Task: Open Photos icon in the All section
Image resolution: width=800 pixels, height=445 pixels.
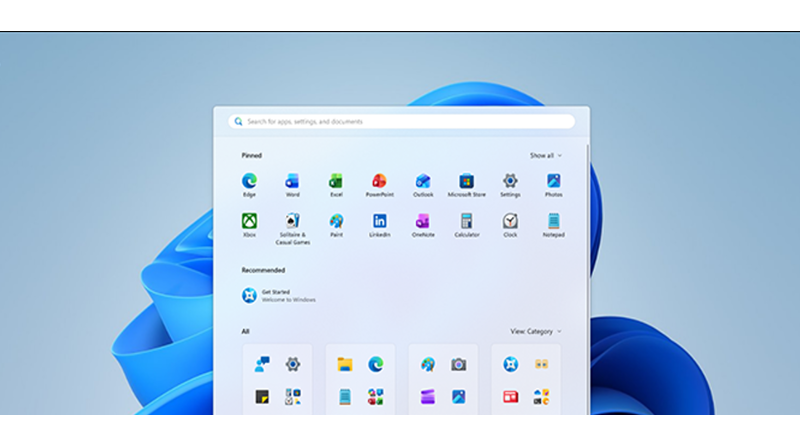Action: coord(459,397)
